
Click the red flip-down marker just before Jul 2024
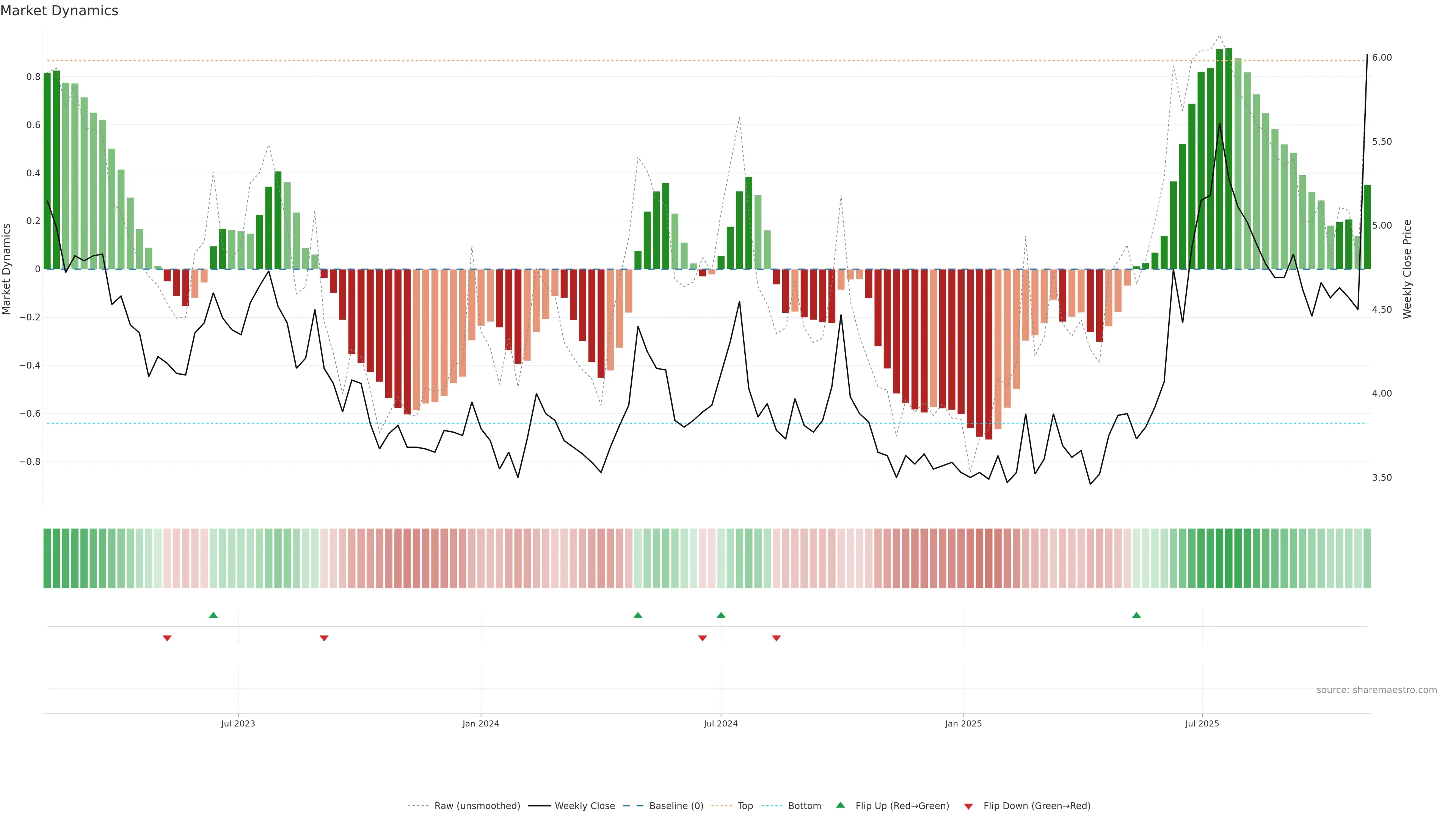(x=702, y=638)
